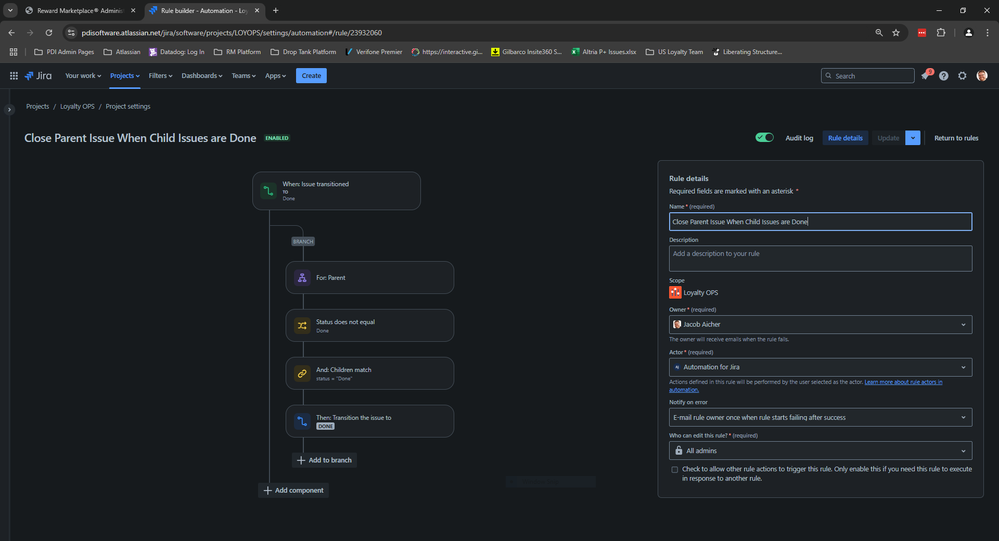Click the rule Description text area
The width and height of the screenshot is (999, 541).
[820, 258]
